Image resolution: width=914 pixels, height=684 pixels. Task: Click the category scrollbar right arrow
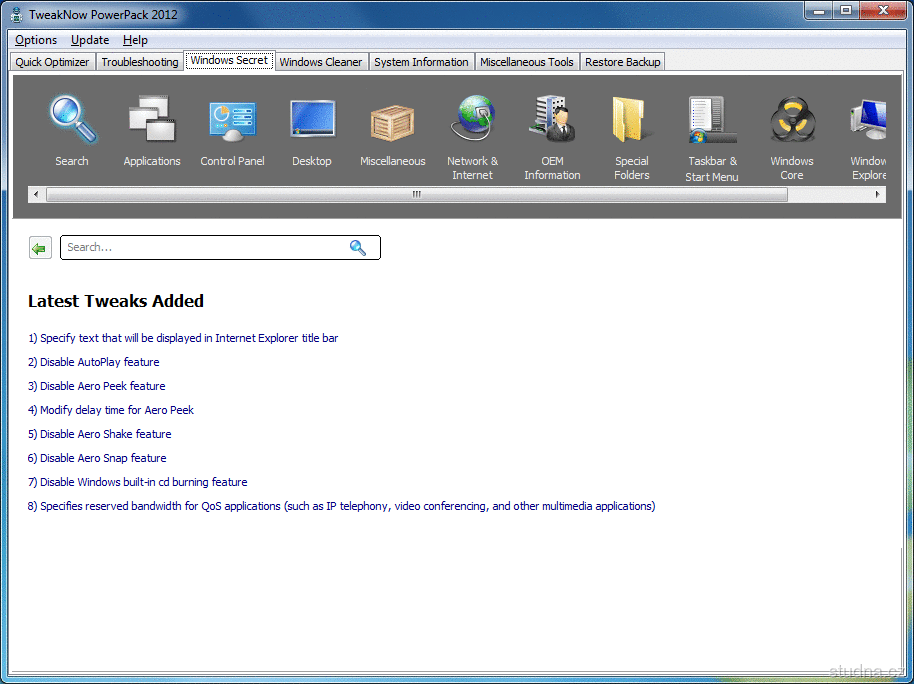[x=877, y=194]
